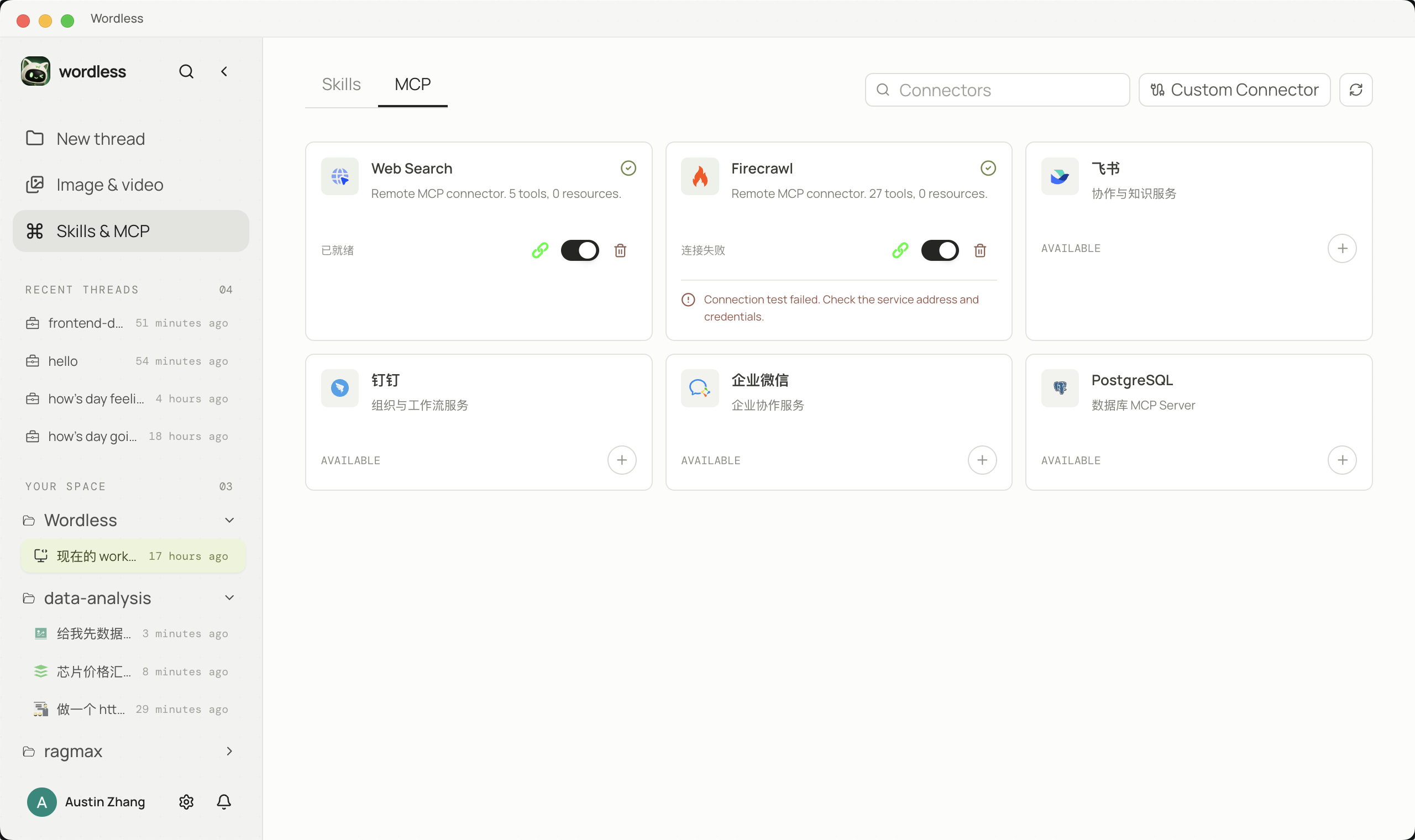Open Image & video section
The image size is (1415, 840).
(x=131, y=185)
